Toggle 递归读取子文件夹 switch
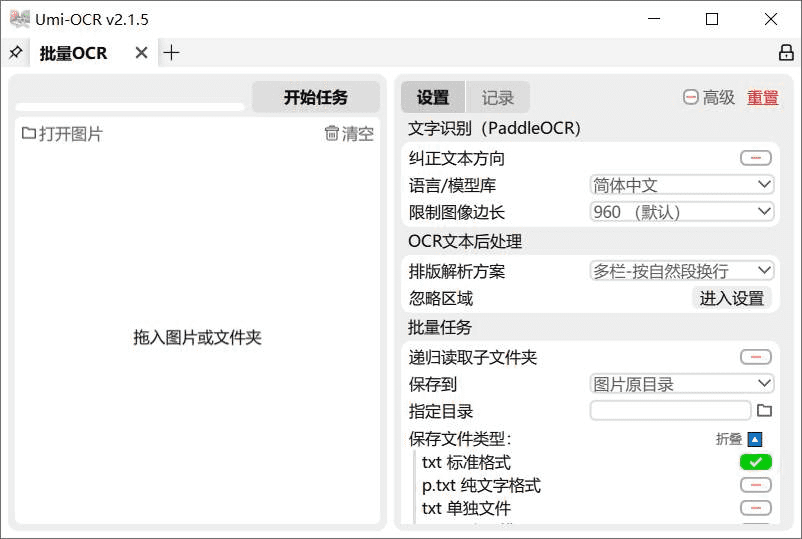The image size is (802, 539). click(755, 357)
